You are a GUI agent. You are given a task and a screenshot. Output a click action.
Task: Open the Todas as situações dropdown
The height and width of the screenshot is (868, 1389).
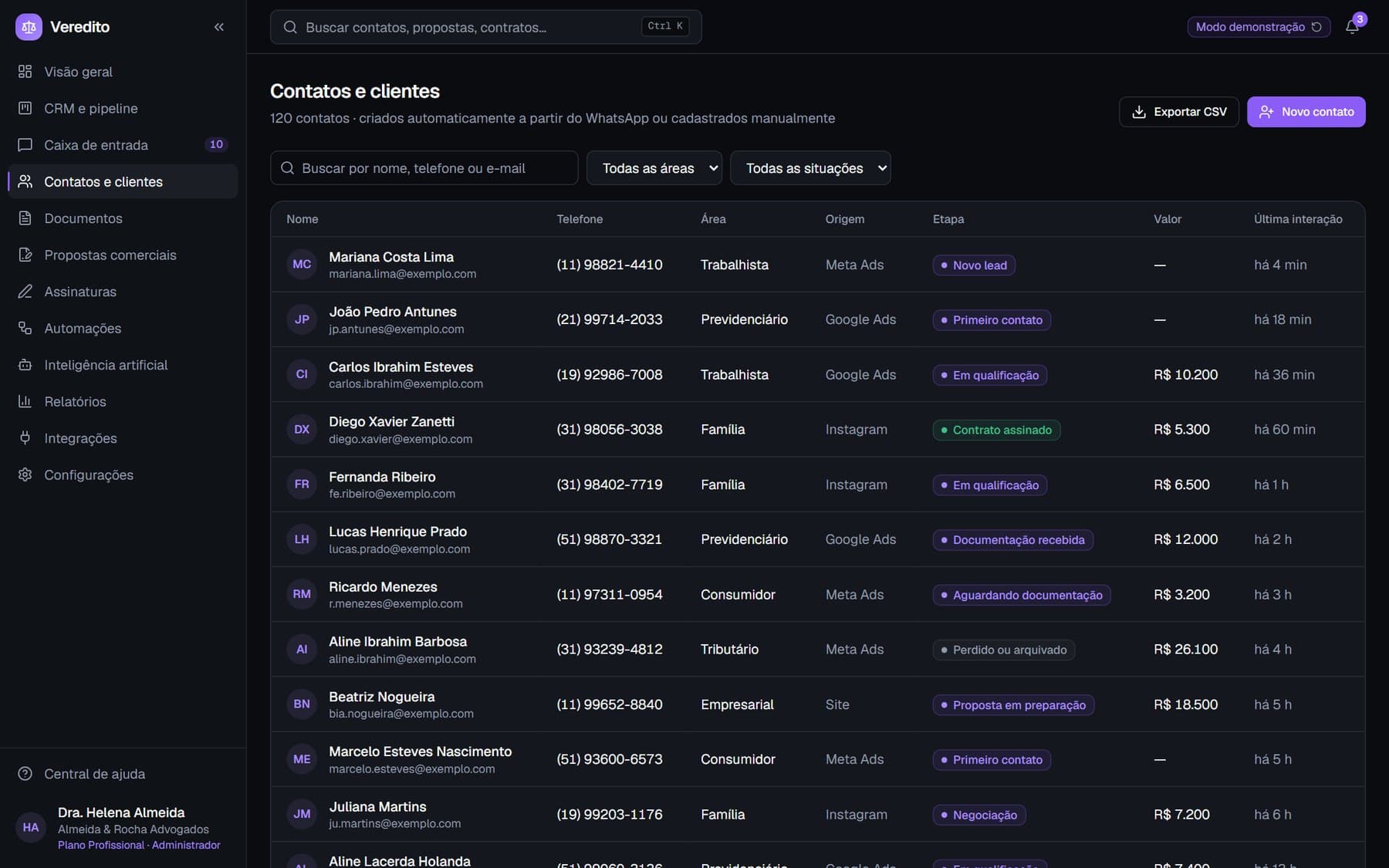coord(810,168)
